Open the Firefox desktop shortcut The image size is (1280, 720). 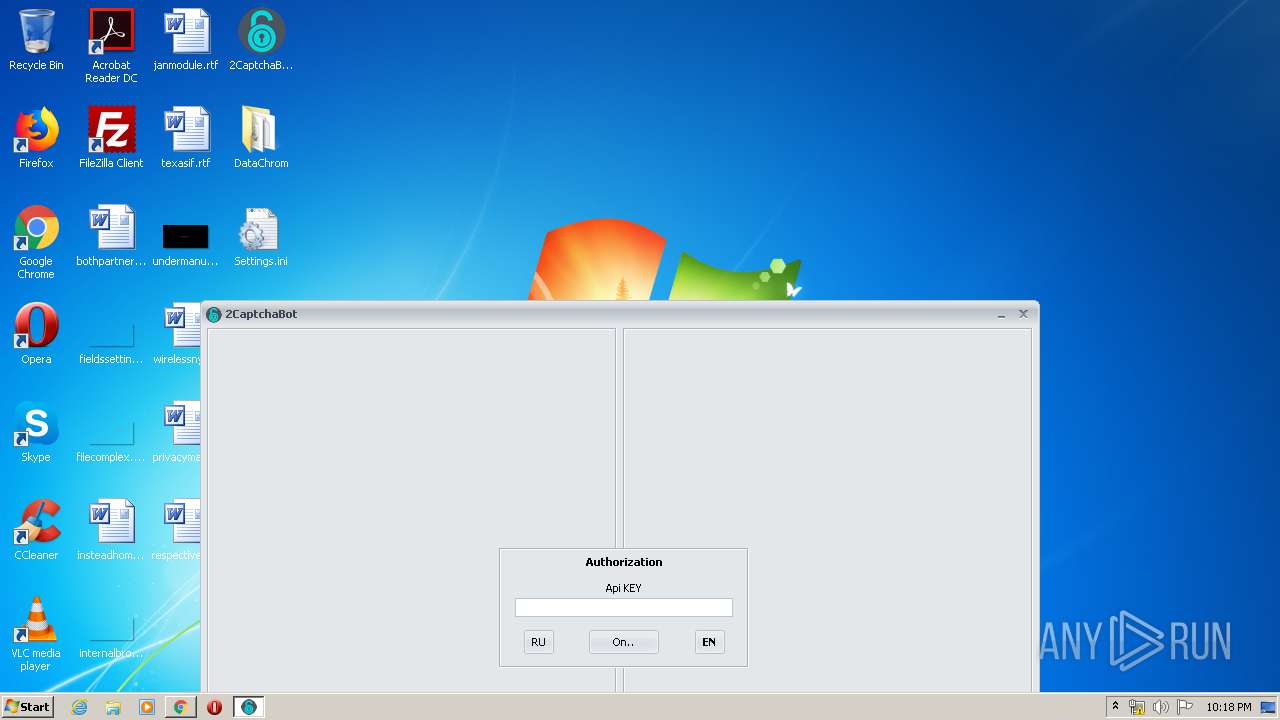coord(36,138)
